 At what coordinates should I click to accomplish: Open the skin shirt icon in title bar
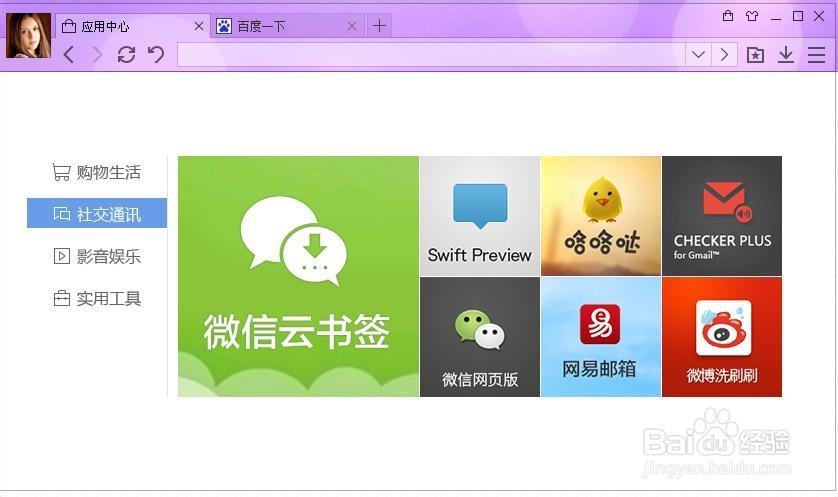752,16
